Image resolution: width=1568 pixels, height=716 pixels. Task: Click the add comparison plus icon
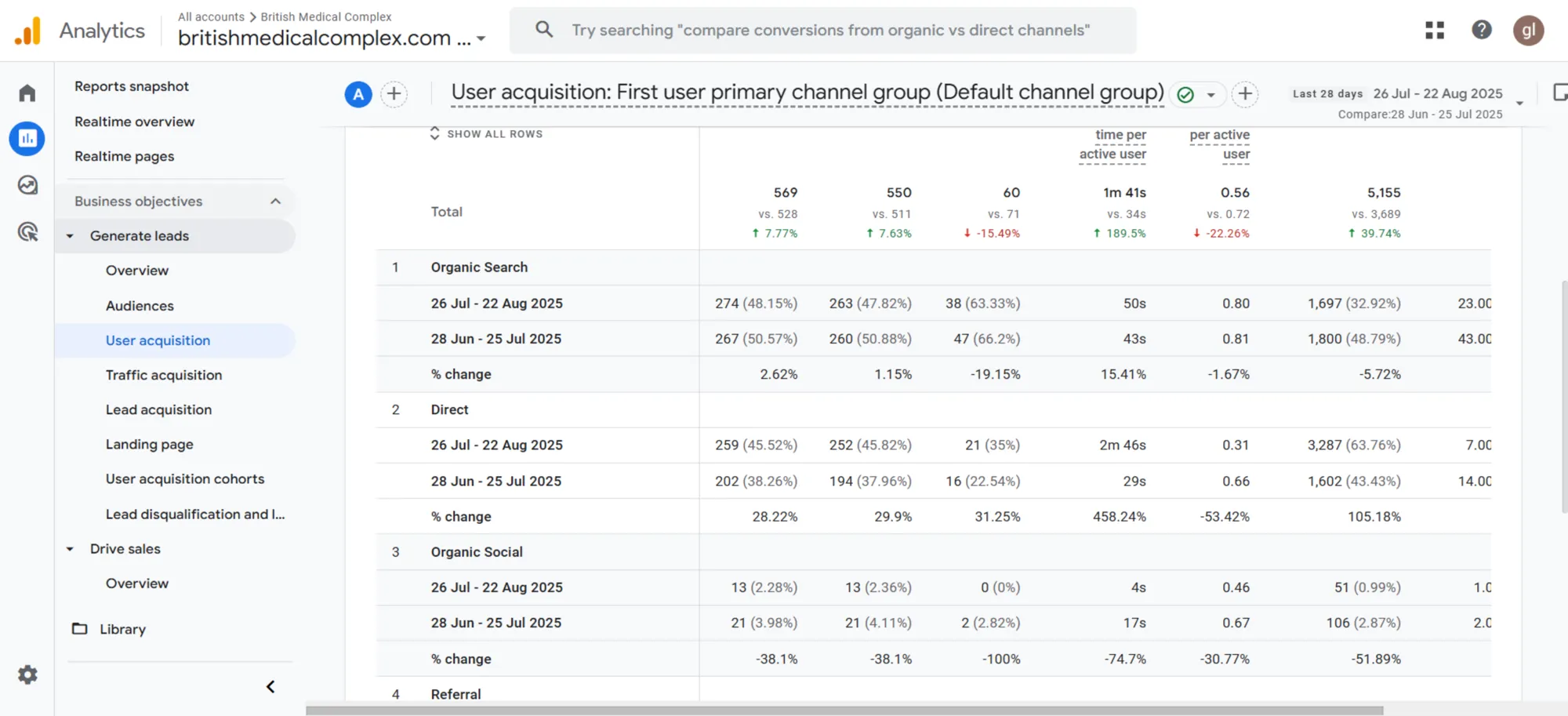point(394,94)
